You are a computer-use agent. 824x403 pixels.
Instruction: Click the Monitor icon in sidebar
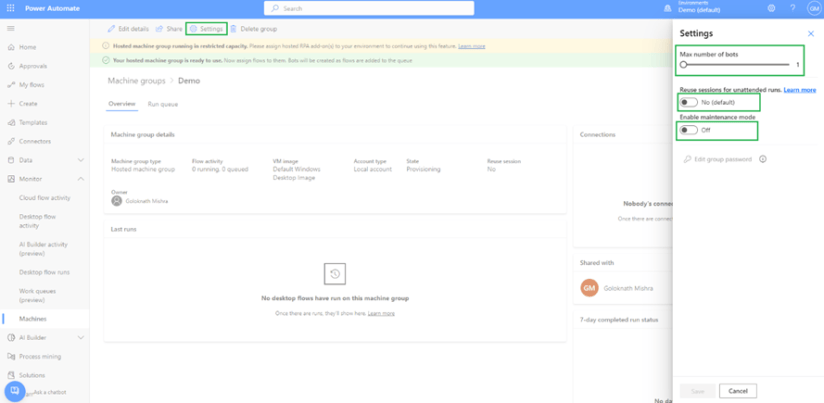(11, 179)
